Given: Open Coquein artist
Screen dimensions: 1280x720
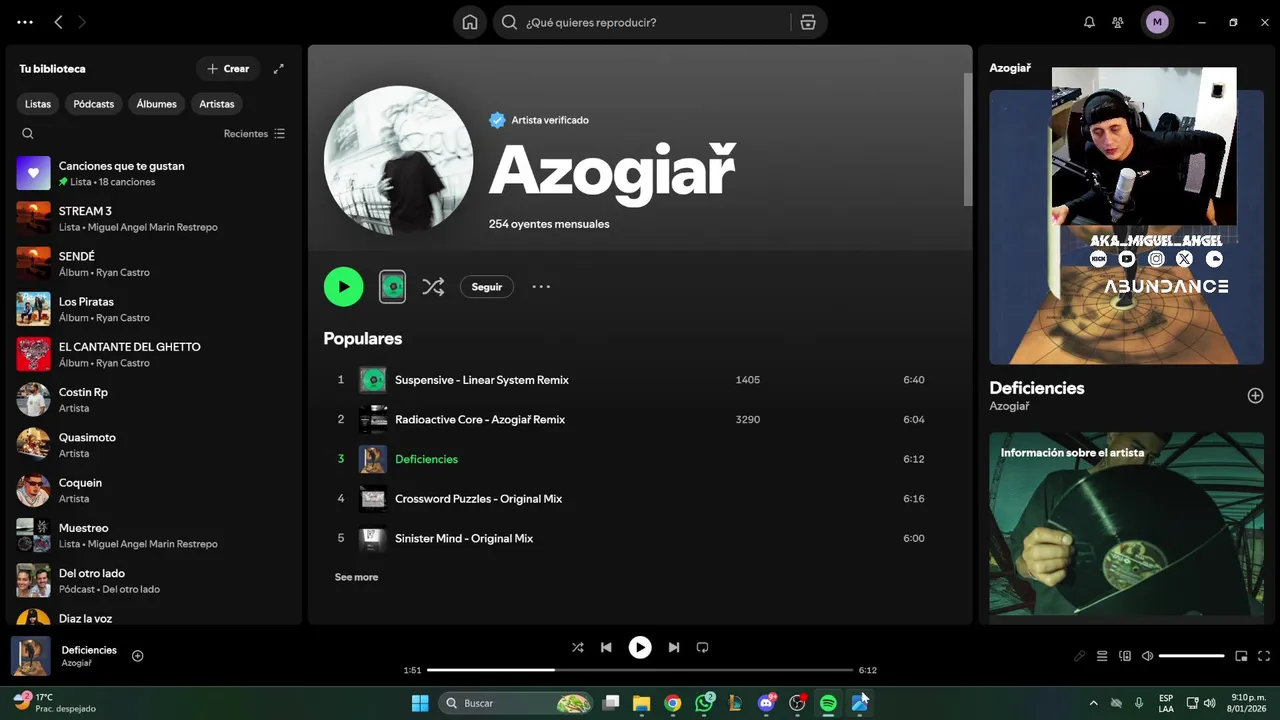Looking at the screenshot, I should (x=154, y=490).
